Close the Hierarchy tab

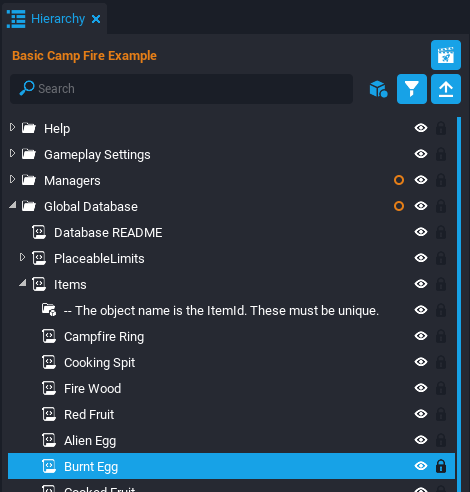[96, 19]
